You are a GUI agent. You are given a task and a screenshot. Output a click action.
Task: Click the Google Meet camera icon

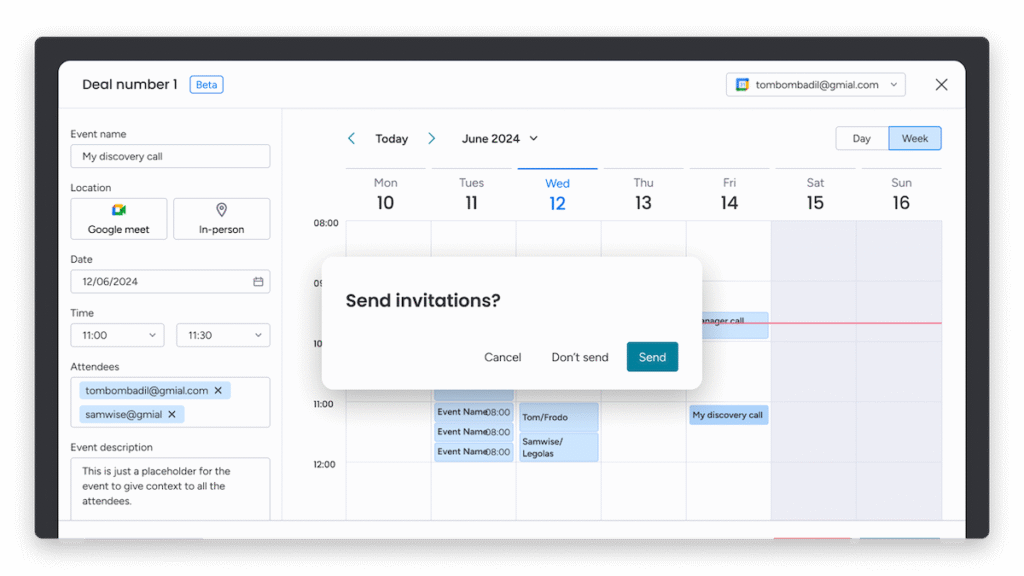click(x=119, y=210)
